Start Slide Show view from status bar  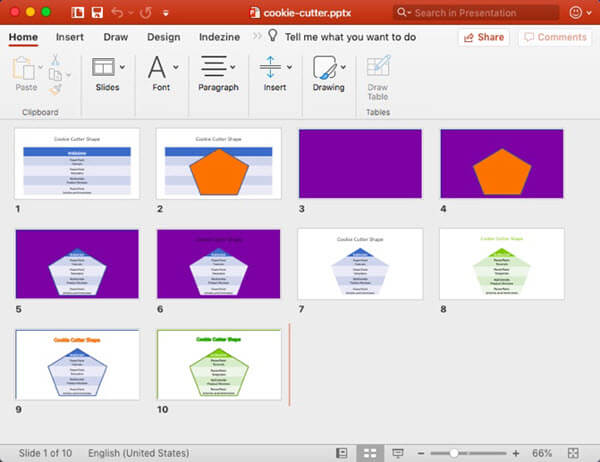tap(397, 452)
